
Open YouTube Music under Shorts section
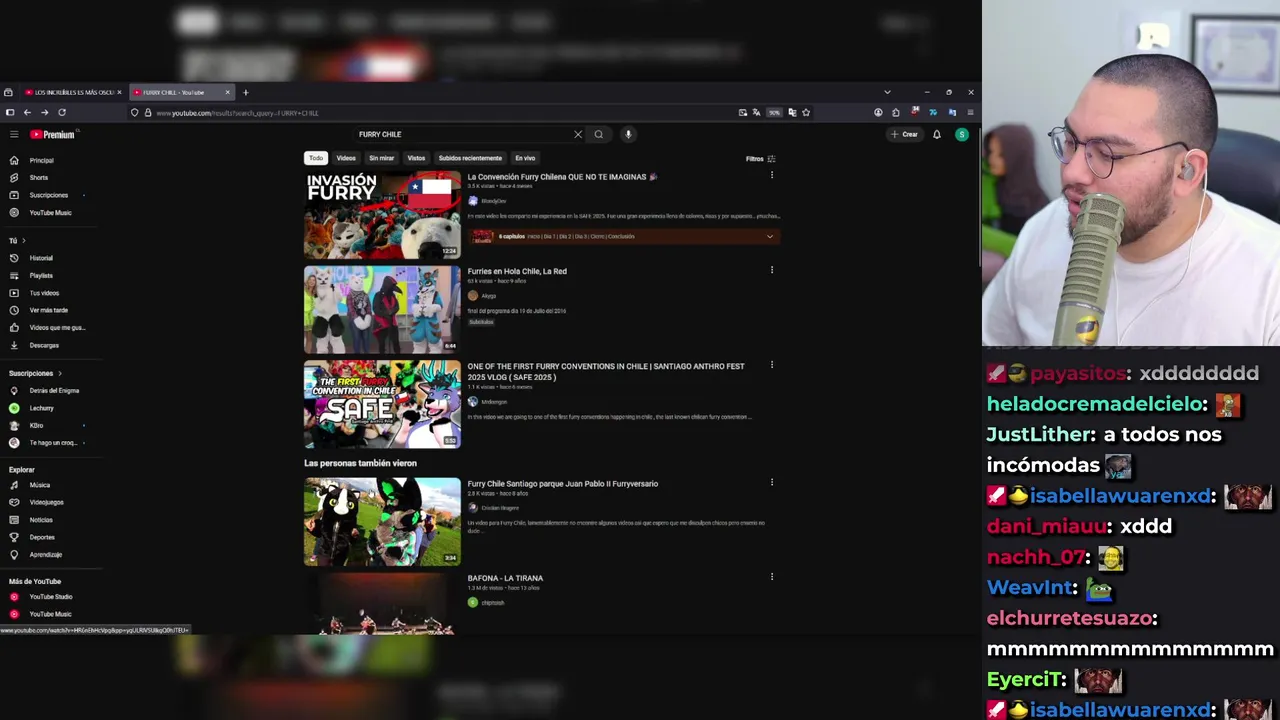pyautogui.click(x=48, y=212)
